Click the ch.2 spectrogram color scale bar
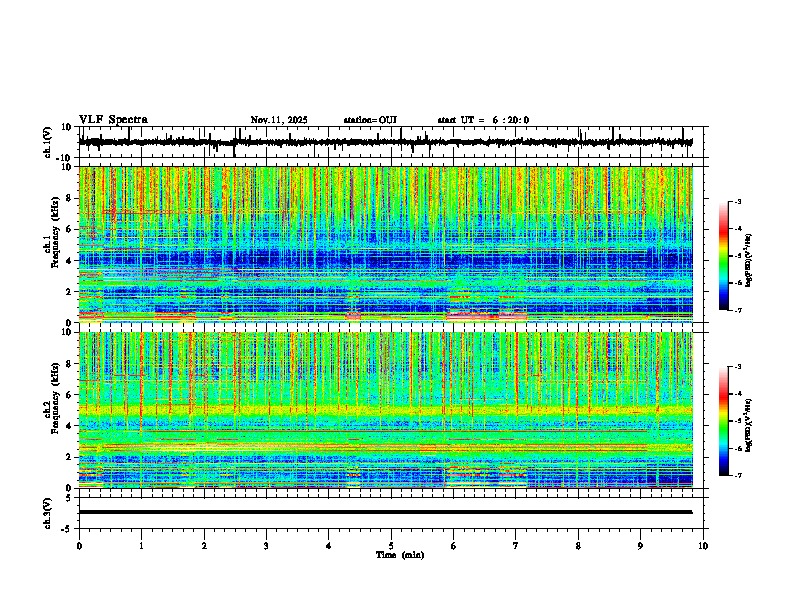This screenshot has width=792, height=612. (724, 421)
